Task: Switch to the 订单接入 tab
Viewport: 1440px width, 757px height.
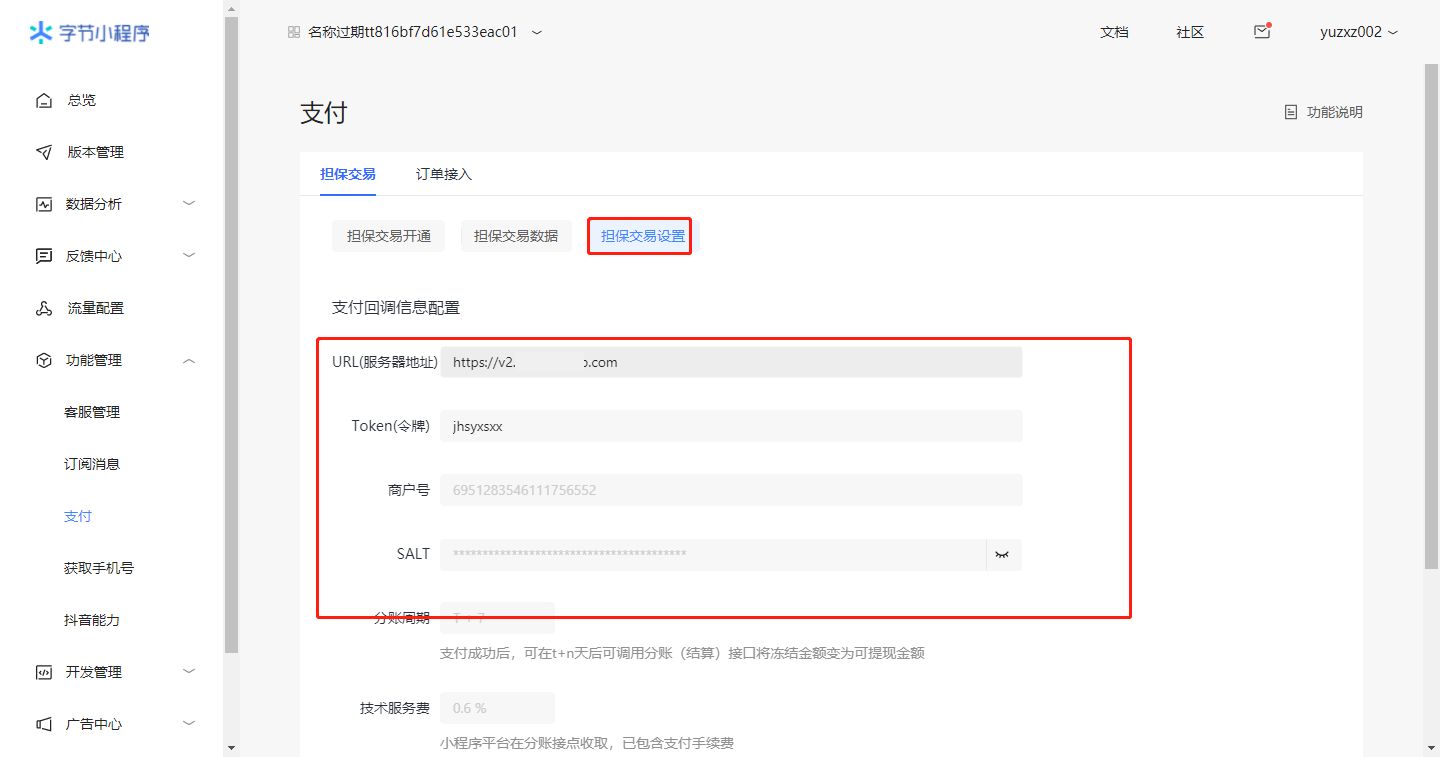Action: click(444, 174)
